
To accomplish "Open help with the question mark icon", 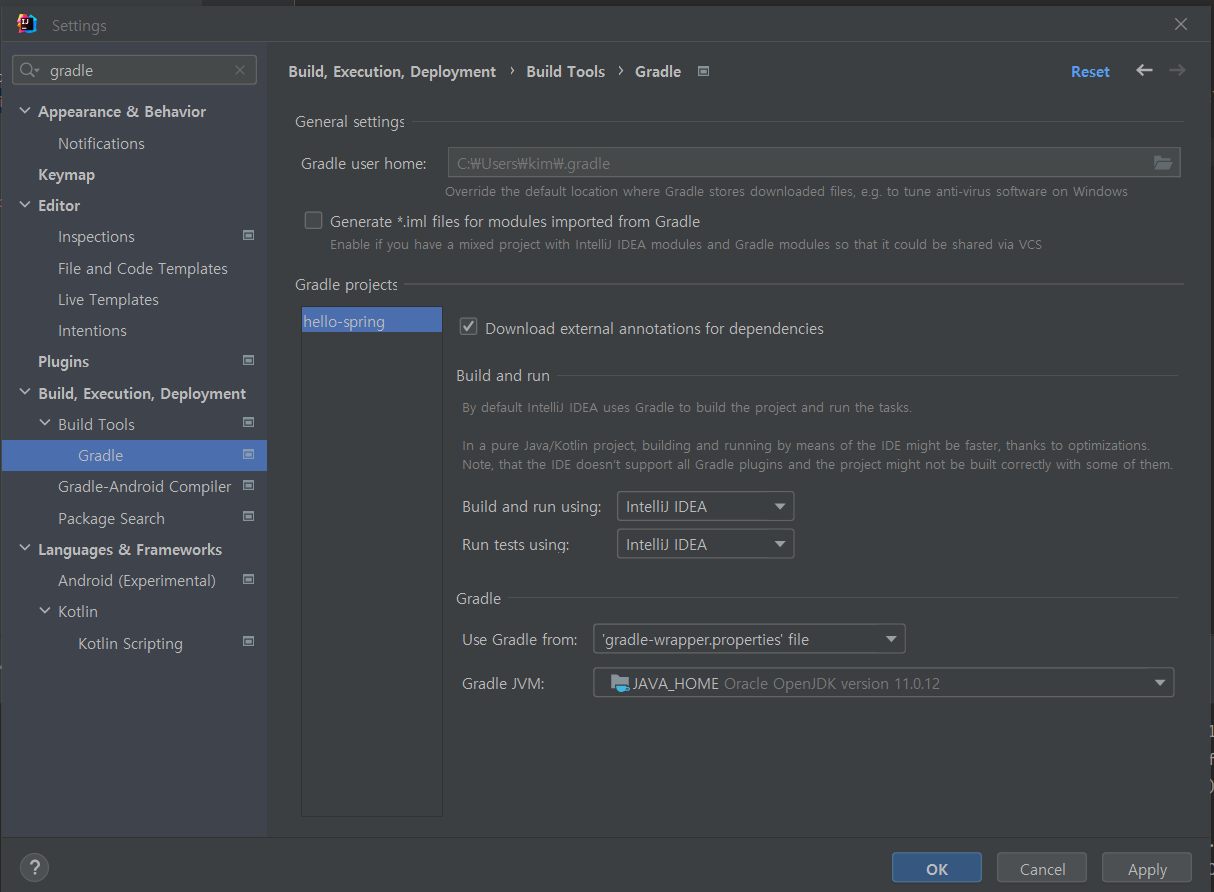I will 34,867.
